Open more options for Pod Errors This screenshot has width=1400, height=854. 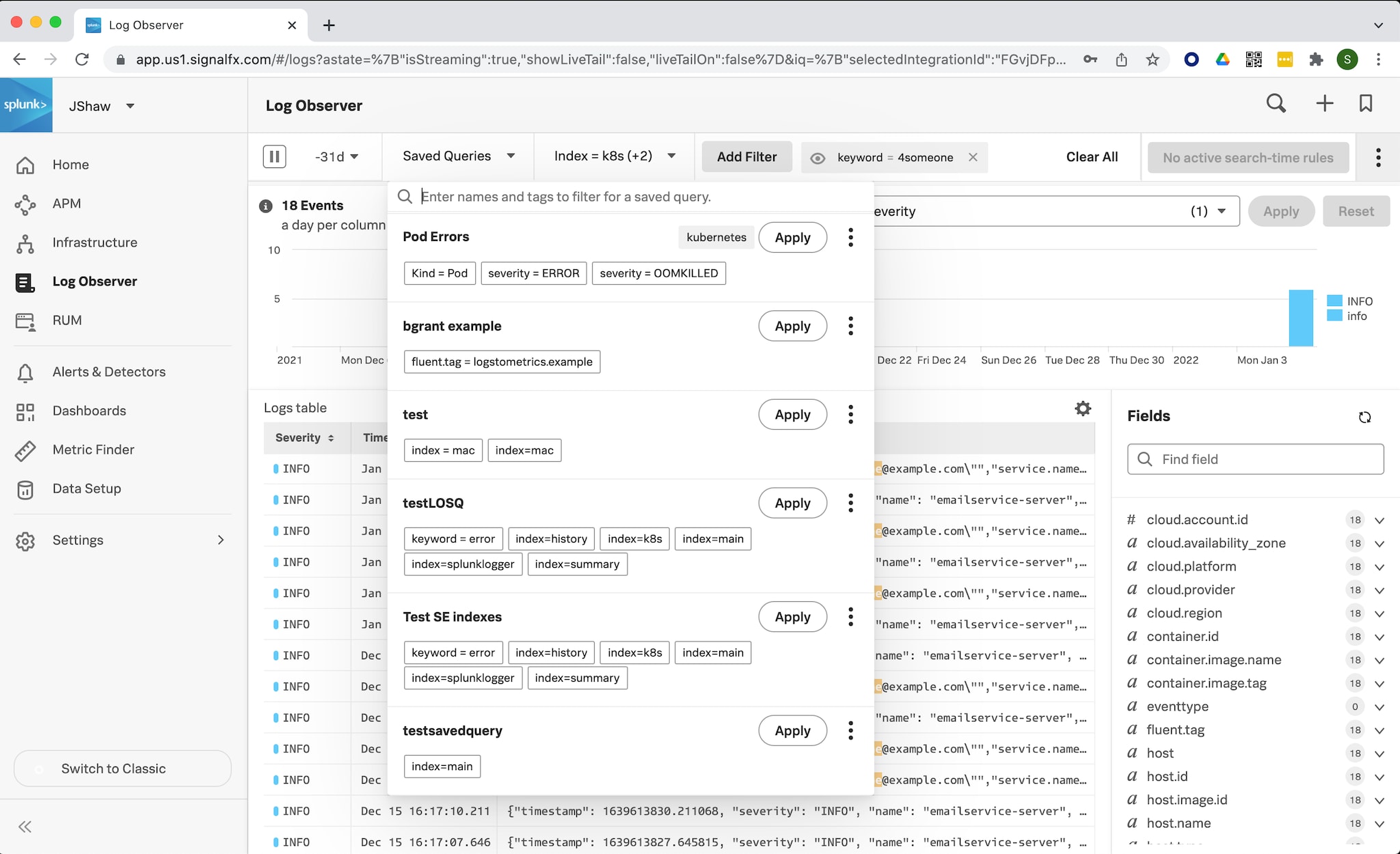click(x=850, y=238)
